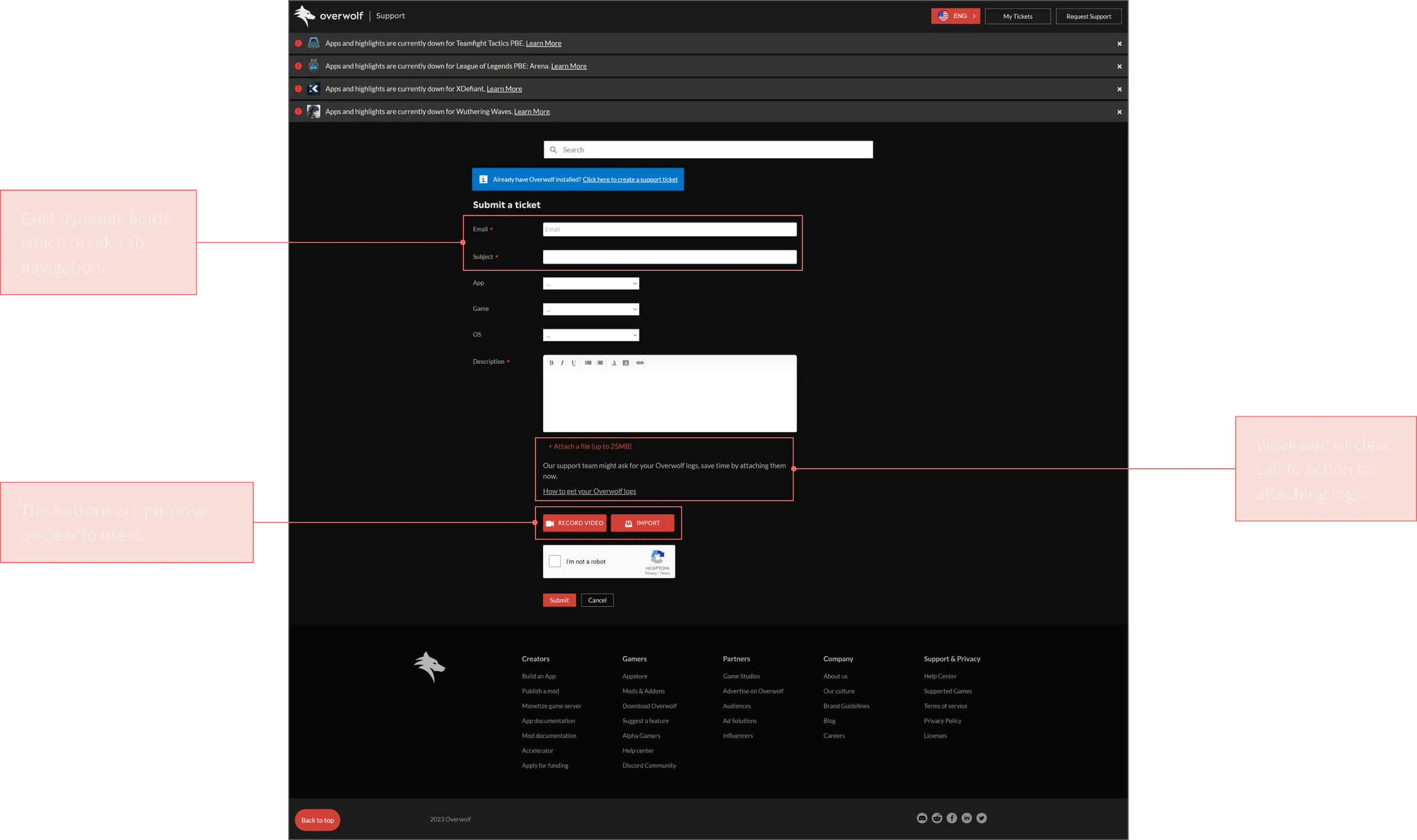
Task: Click the Search box
Action: coord(708,150)
